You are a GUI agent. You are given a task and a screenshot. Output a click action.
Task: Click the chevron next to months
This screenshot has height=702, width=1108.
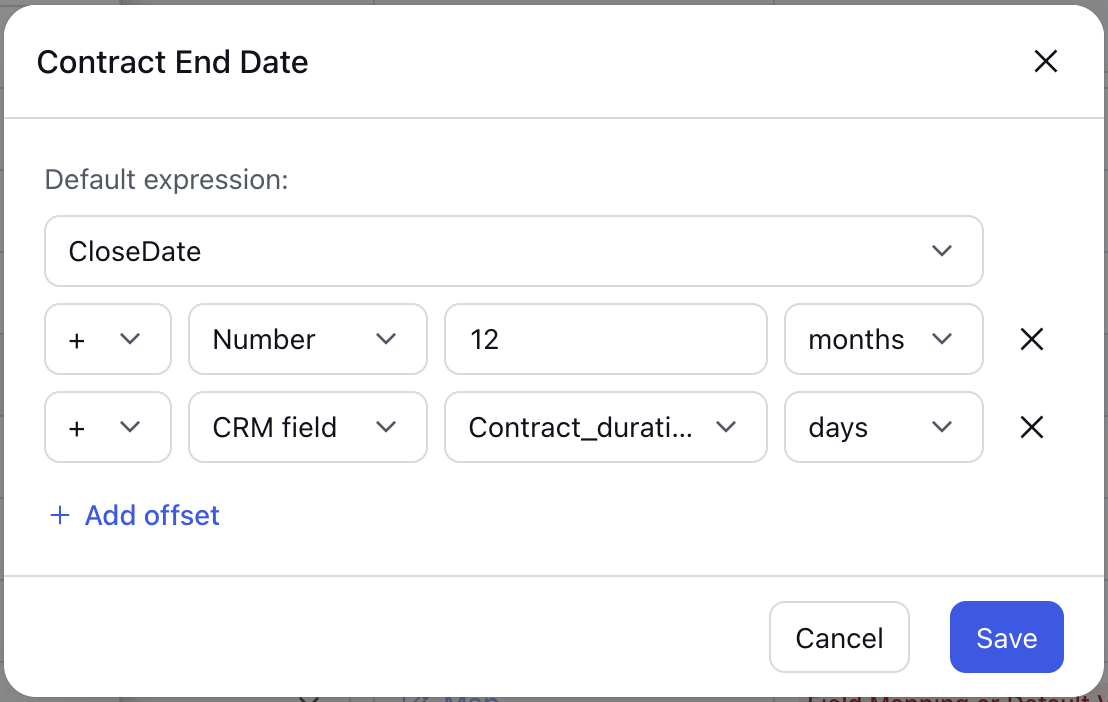click(x=942, y=339)
